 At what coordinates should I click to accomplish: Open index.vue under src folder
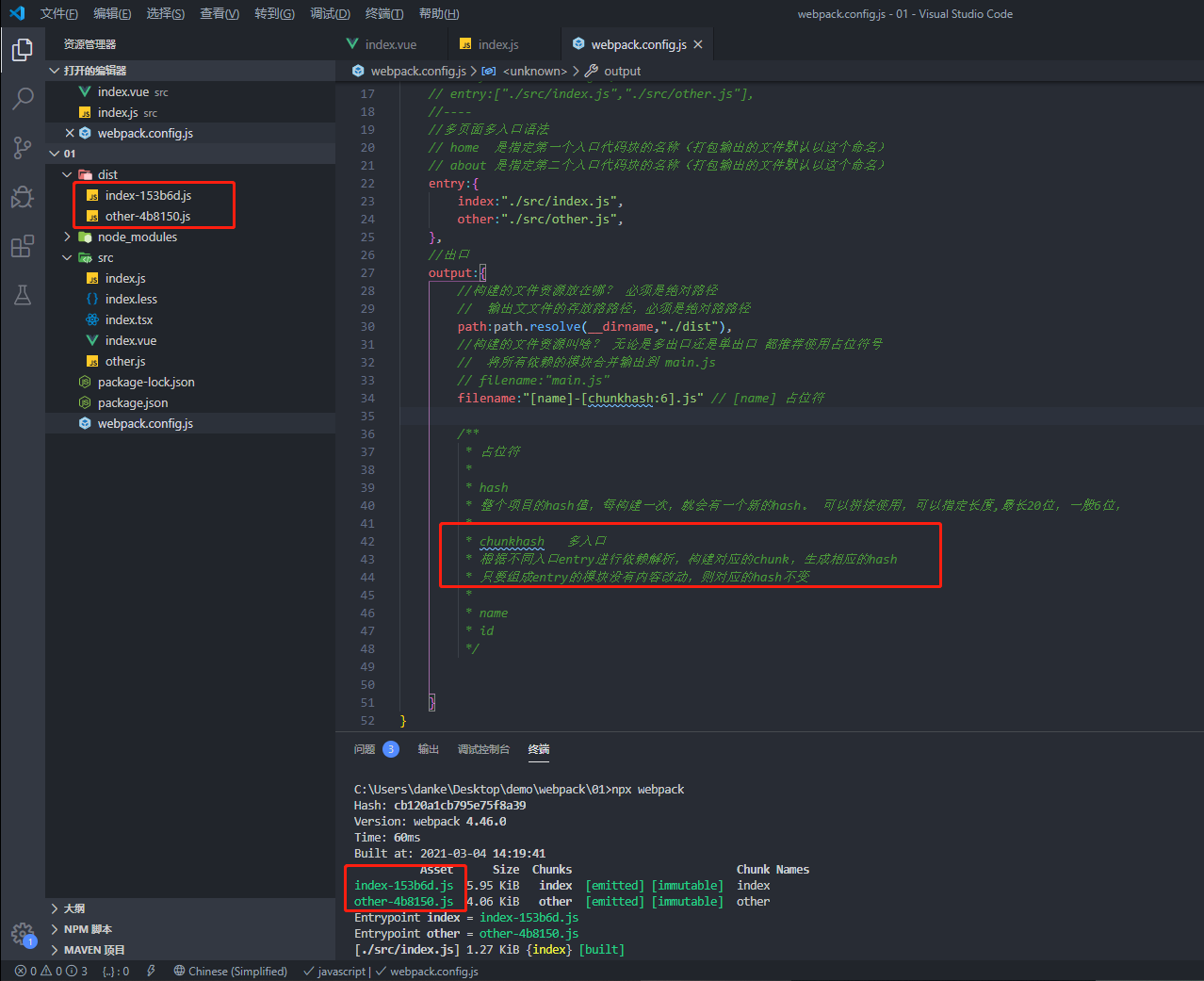point(190,340)
